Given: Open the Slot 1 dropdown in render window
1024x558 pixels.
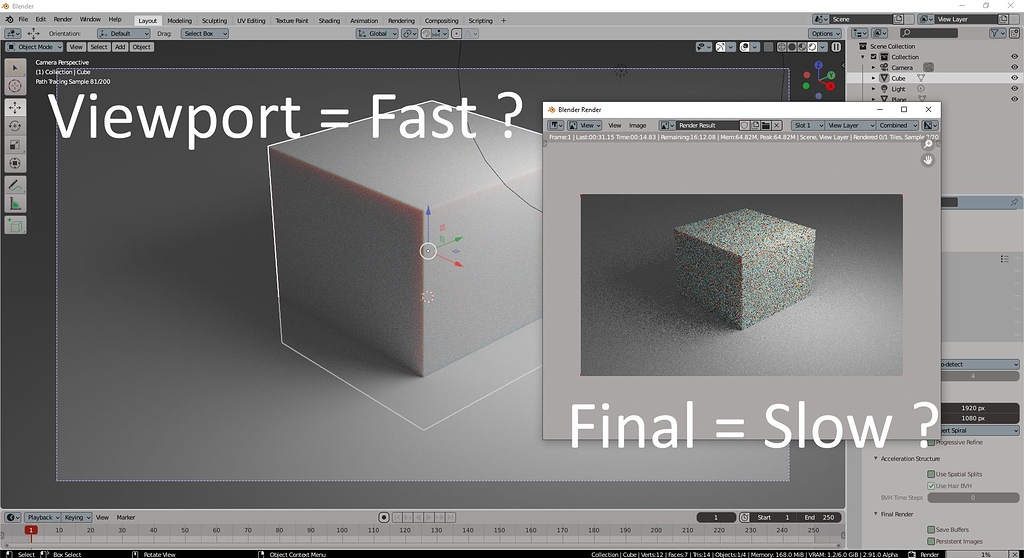Looking at the screenshot, I should click(x=808, y=125).
